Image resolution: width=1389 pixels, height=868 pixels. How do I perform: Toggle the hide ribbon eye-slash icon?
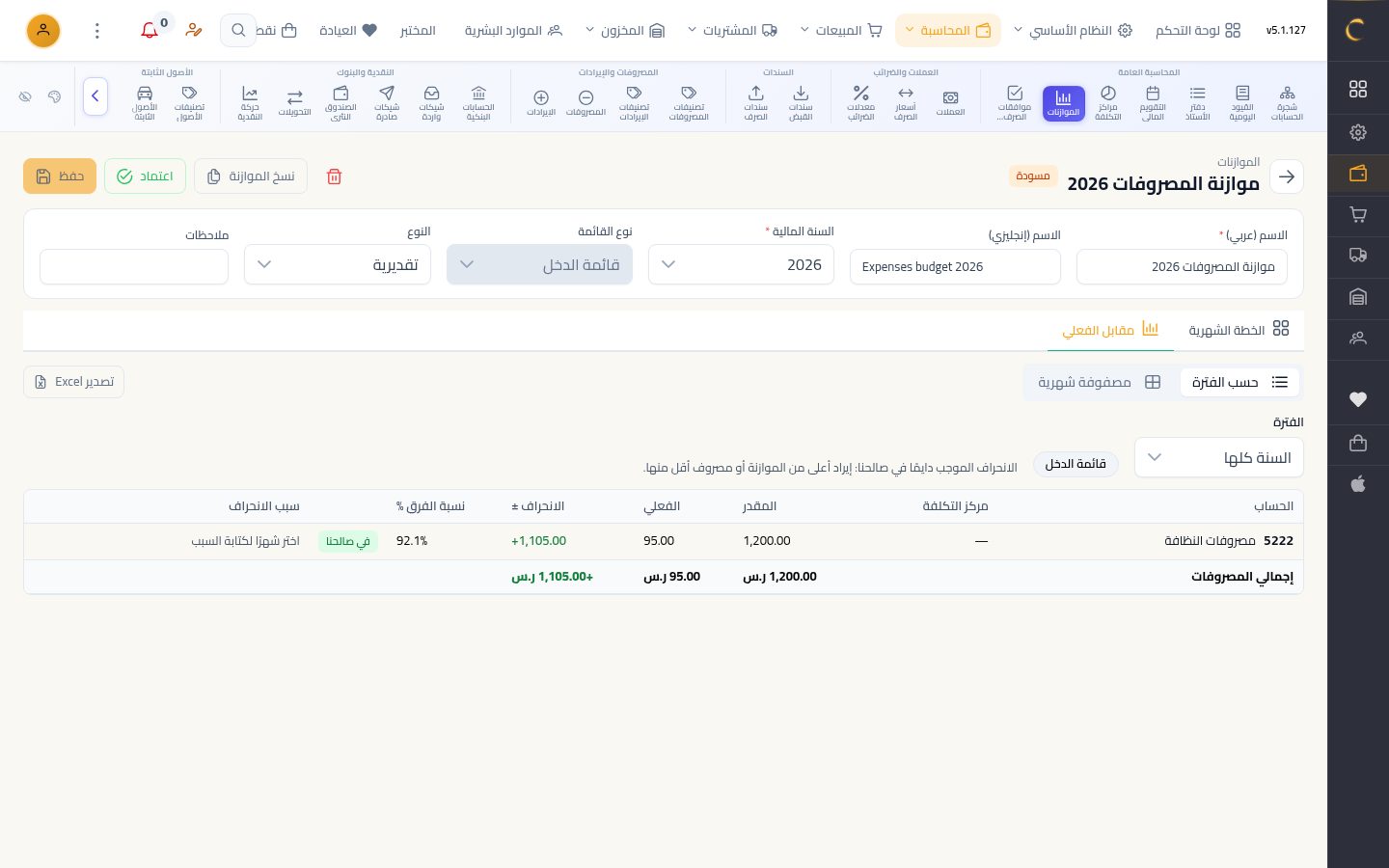tap(26, 96)
